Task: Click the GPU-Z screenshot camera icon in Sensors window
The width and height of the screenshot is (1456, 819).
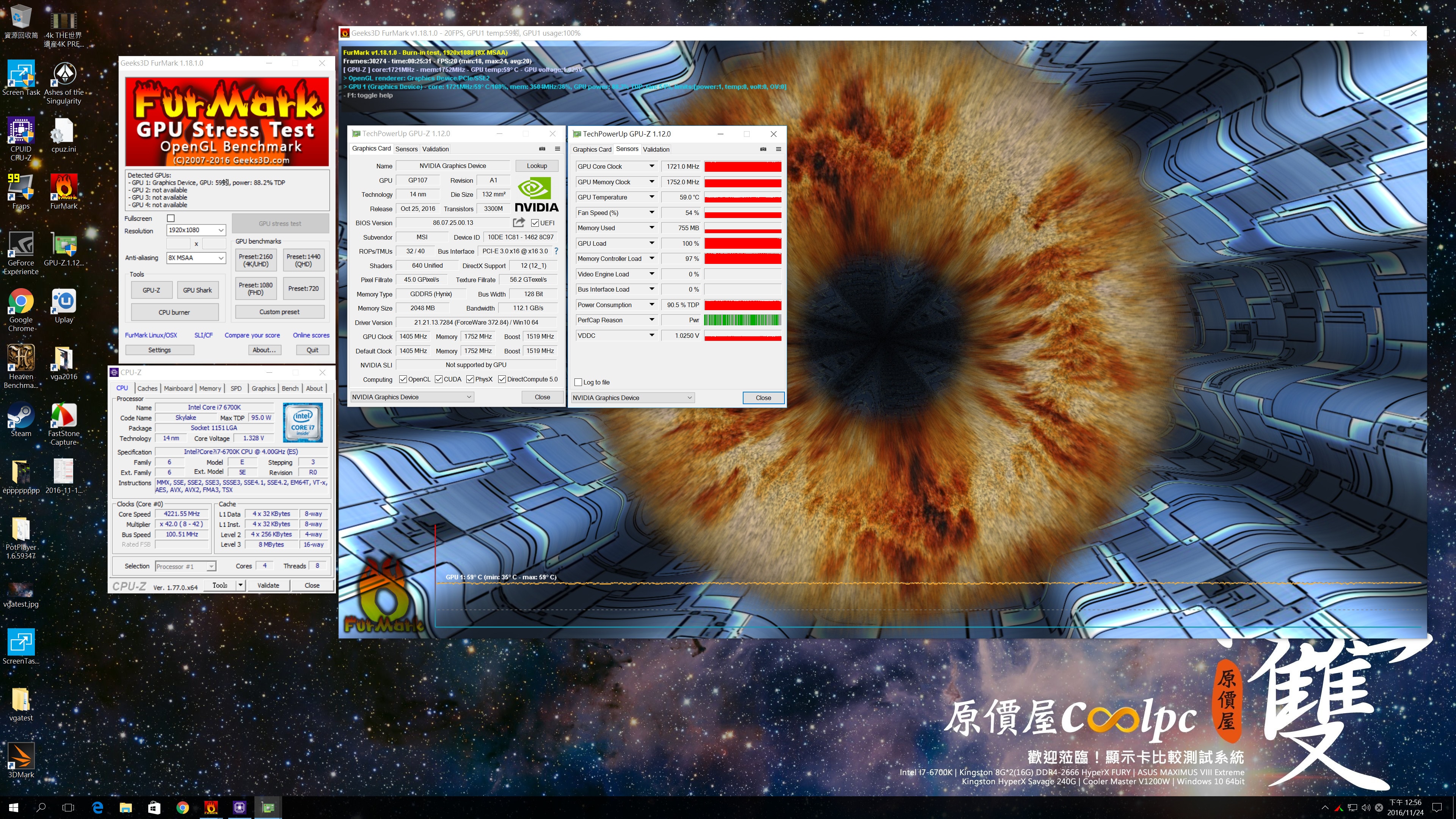Action: (763, 149)
